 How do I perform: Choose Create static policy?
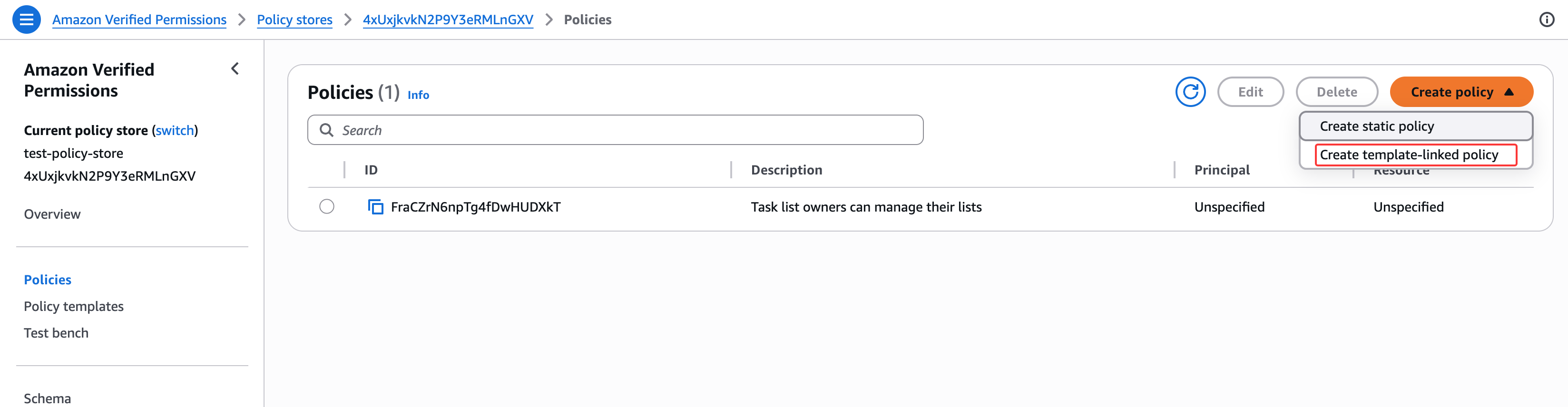1377,126
